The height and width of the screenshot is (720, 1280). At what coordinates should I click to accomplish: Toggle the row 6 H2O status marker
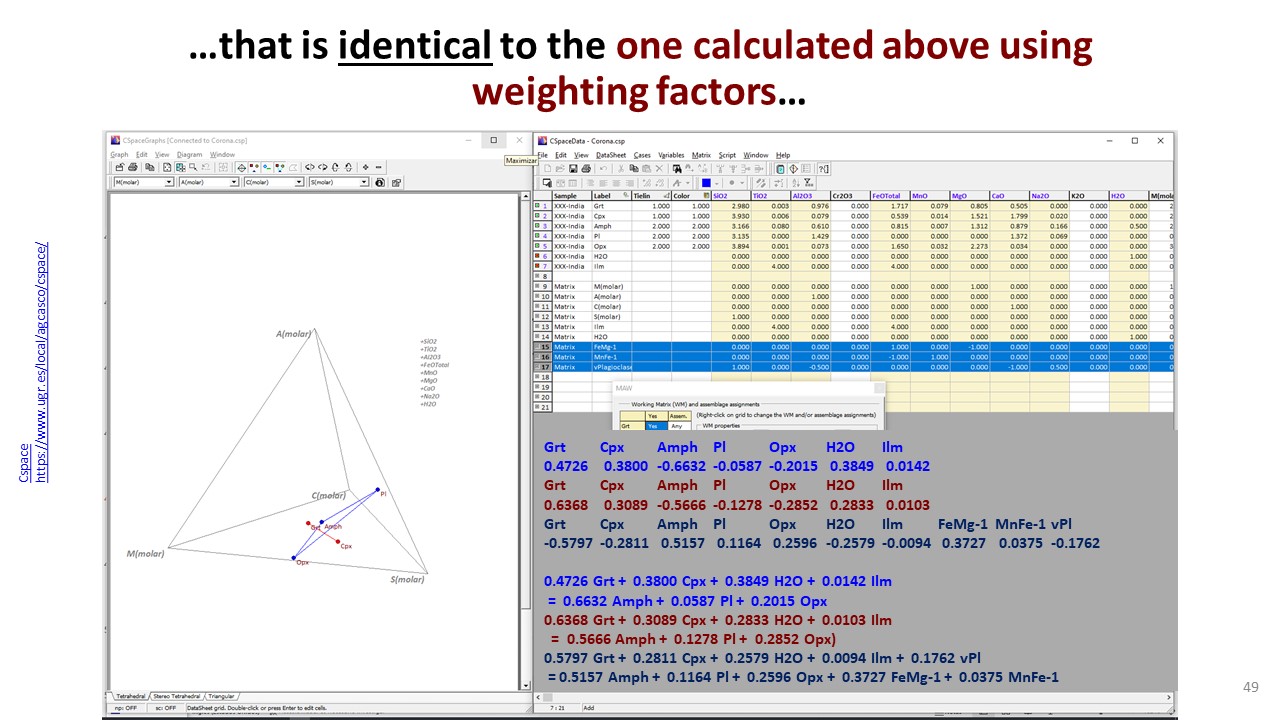click(538, 256)
